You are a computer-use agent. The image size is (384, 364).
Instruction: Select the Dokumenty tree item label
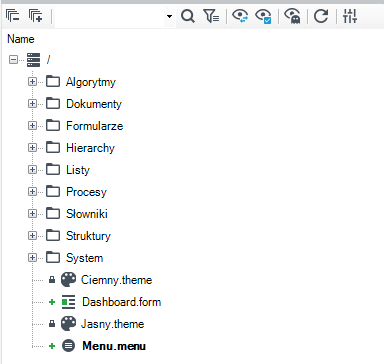click(x=94, y=104)
